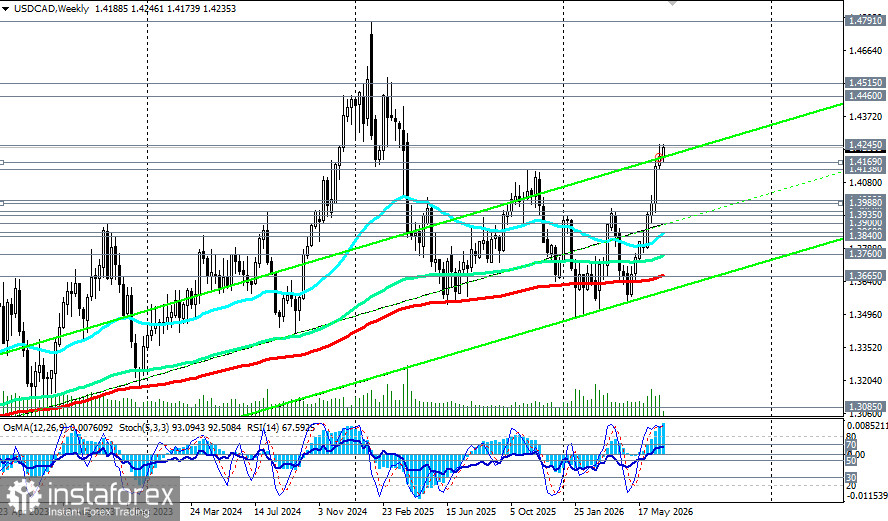Click the 15 Jun 2025 date label

point(471,511)
